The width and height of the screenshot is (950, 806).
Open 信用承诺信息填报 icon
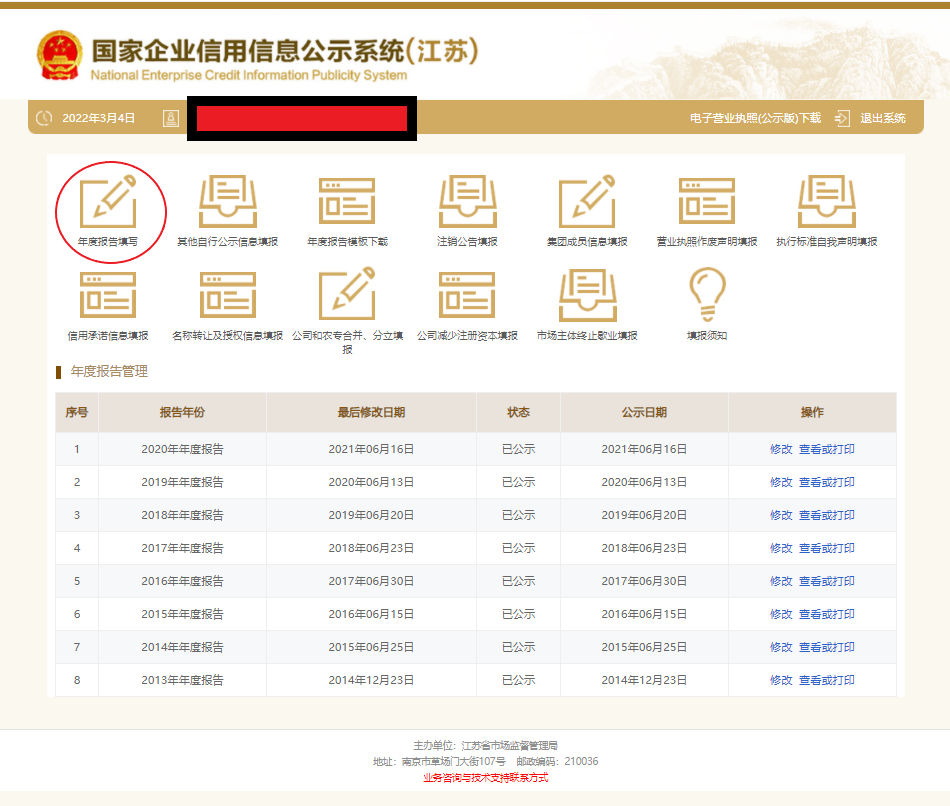pyautogui.click(x=107, y=295)
